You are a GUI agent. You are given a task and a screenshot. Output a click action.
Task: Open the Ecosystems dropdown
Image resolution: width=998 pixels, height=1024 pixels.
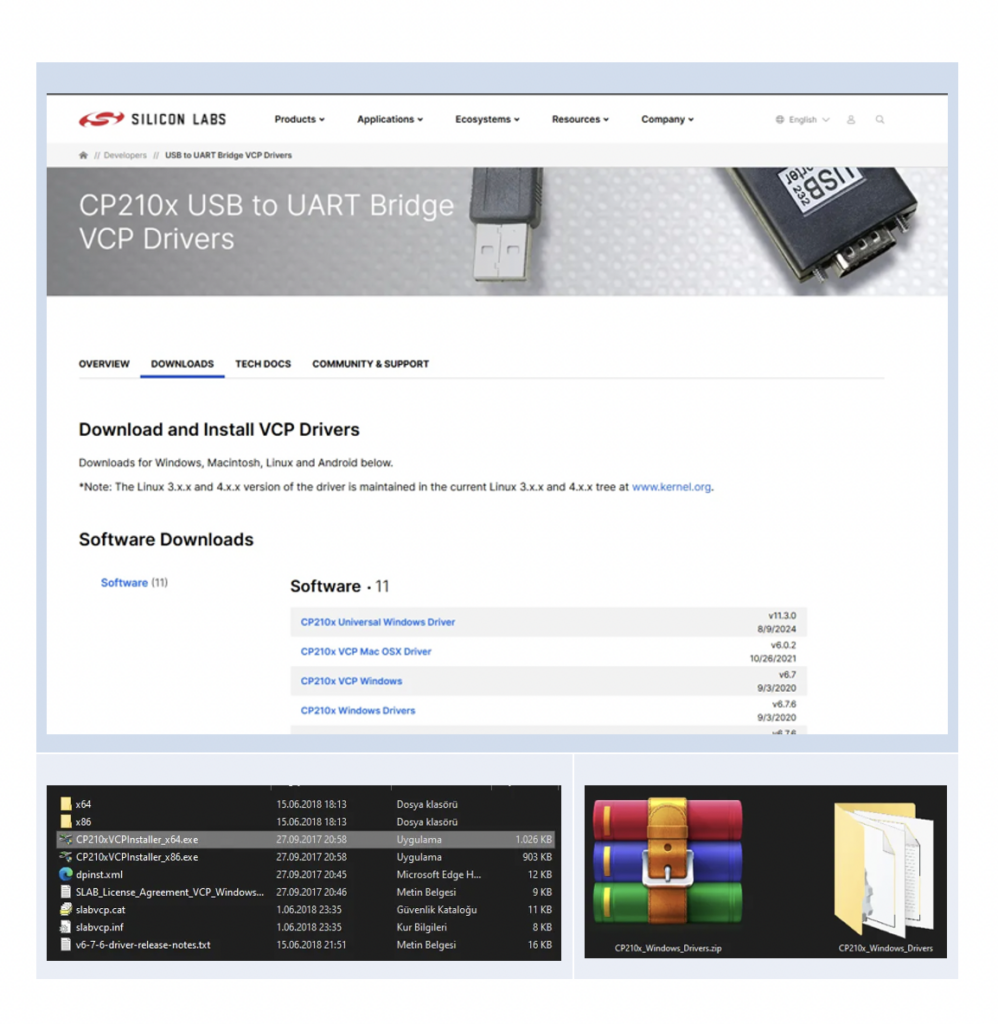pos(487,119)
